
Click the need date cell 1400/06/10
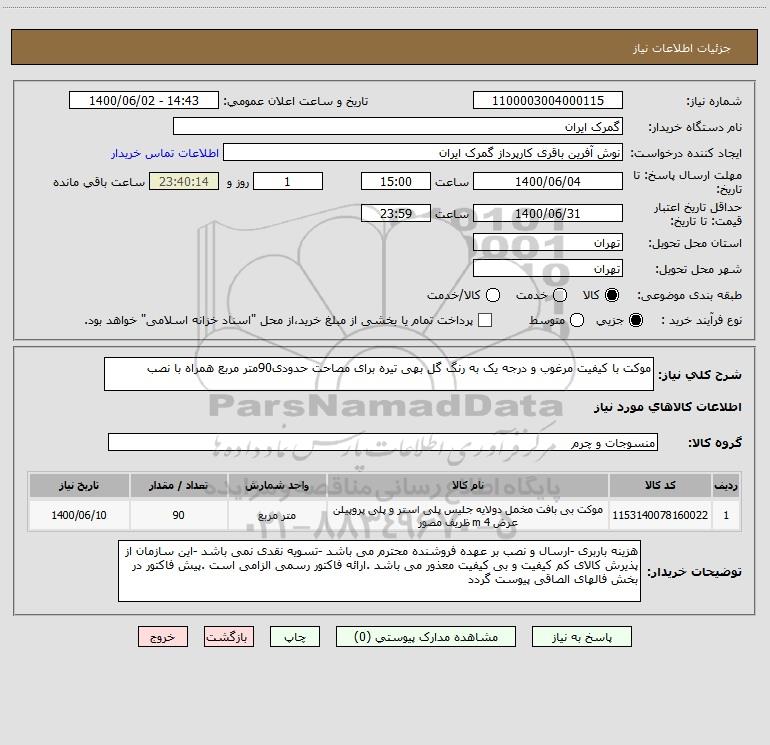[79, 515]
